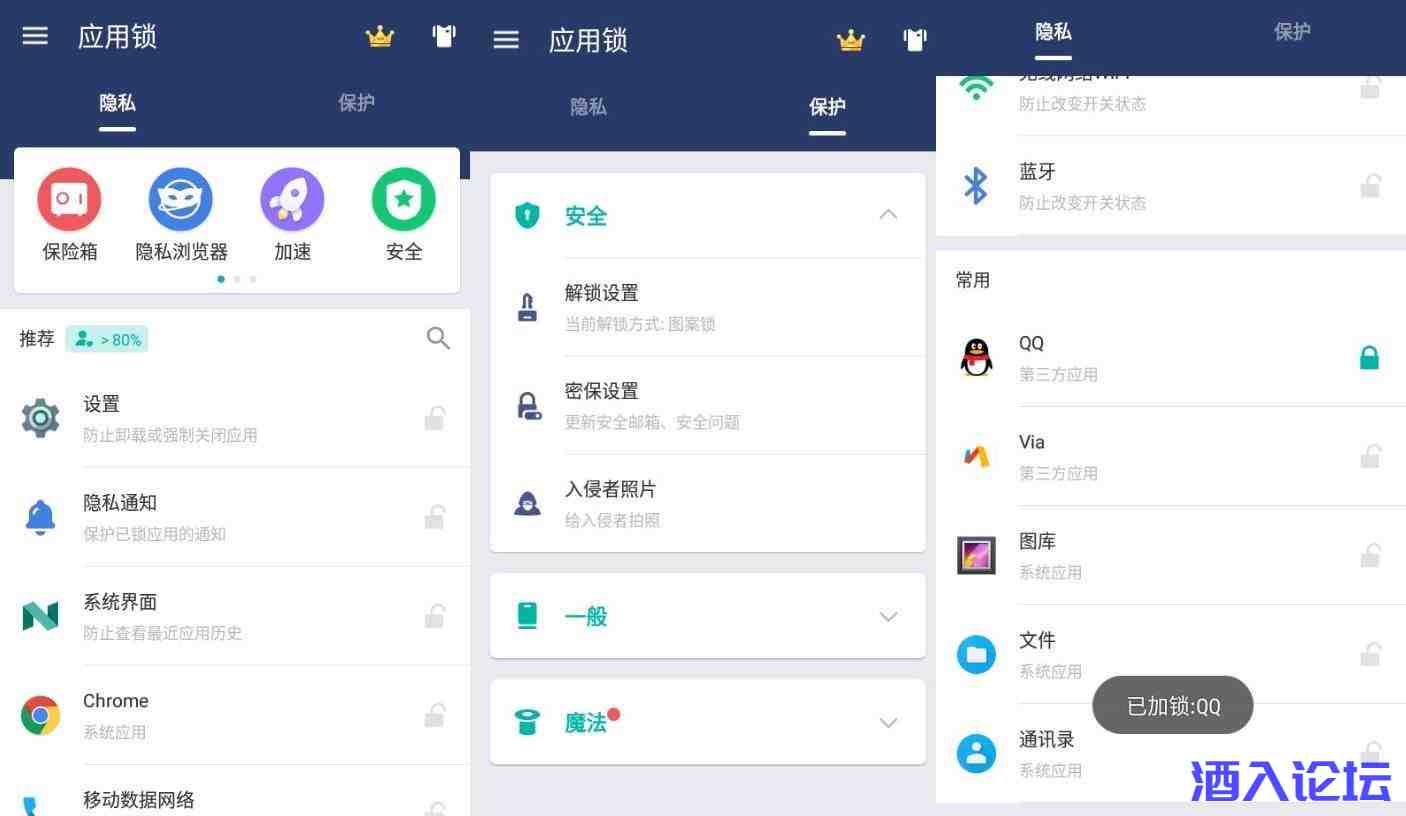Screen dimensions: 1406x816
Task: Open 解锁设置 unlock settings
Action: point(708,307)
